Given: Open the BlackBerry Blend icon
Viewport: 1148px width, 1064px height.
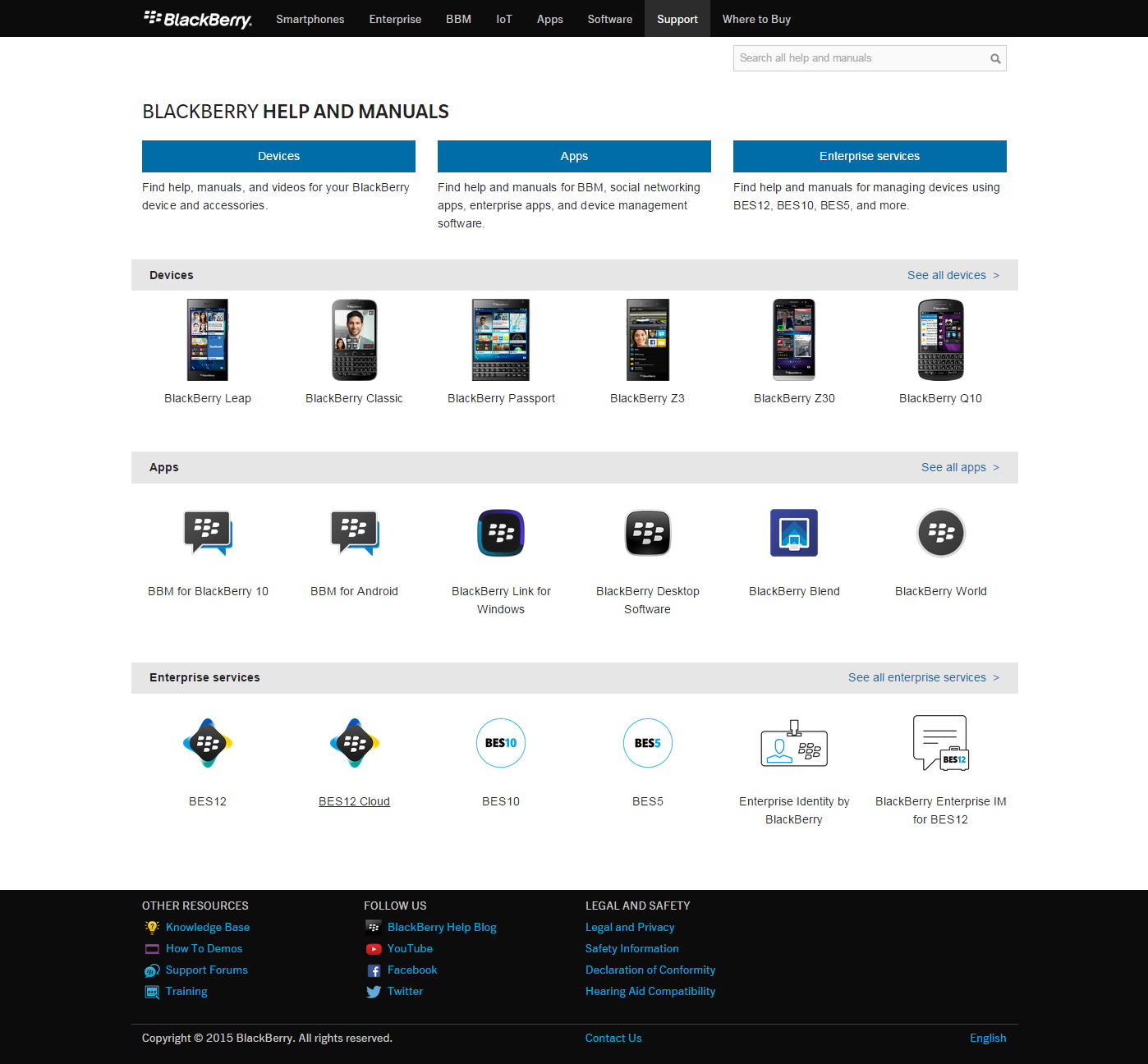Looking at the screenshot, I should (x=794, y=533).
